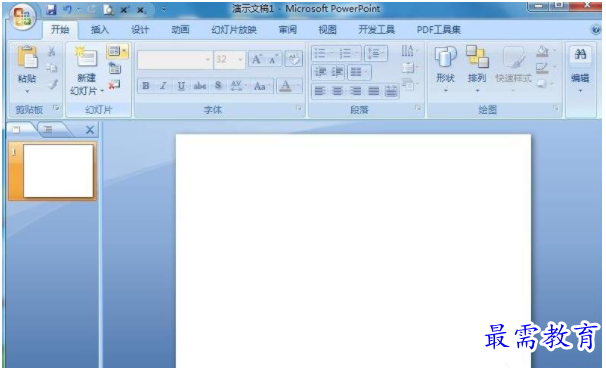Viewport: 606px width, 368px height.
Task: Decrease font size with the shrink icon
Action: 274,60
